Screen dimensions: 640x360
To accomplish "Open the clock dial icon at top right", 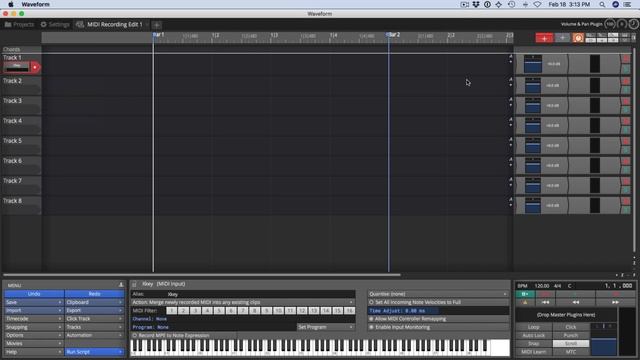I will pos(633,24).
